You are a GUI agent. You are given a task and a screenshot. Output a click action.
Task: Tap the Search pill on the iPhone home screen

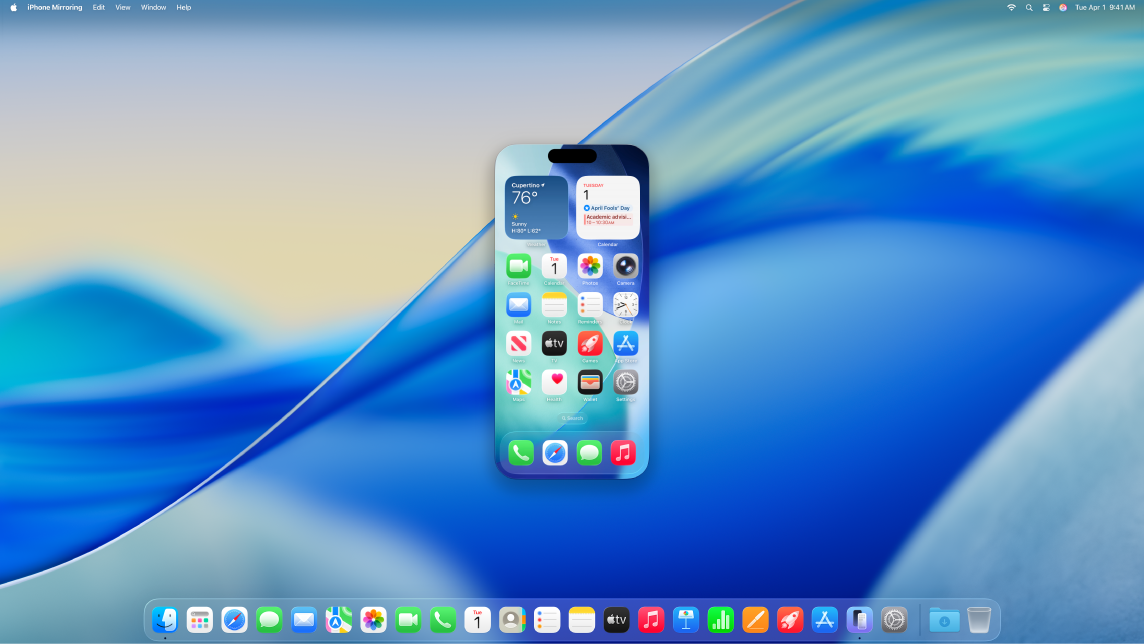(x=571, y=418)
